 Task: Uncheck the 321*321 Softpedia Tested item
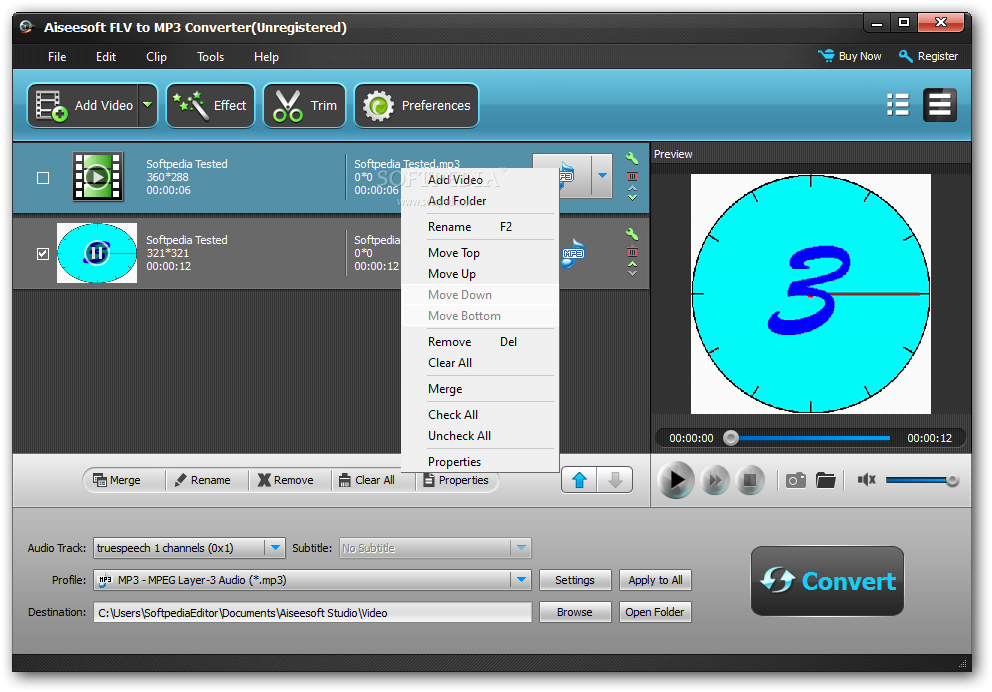pos(43,254)
